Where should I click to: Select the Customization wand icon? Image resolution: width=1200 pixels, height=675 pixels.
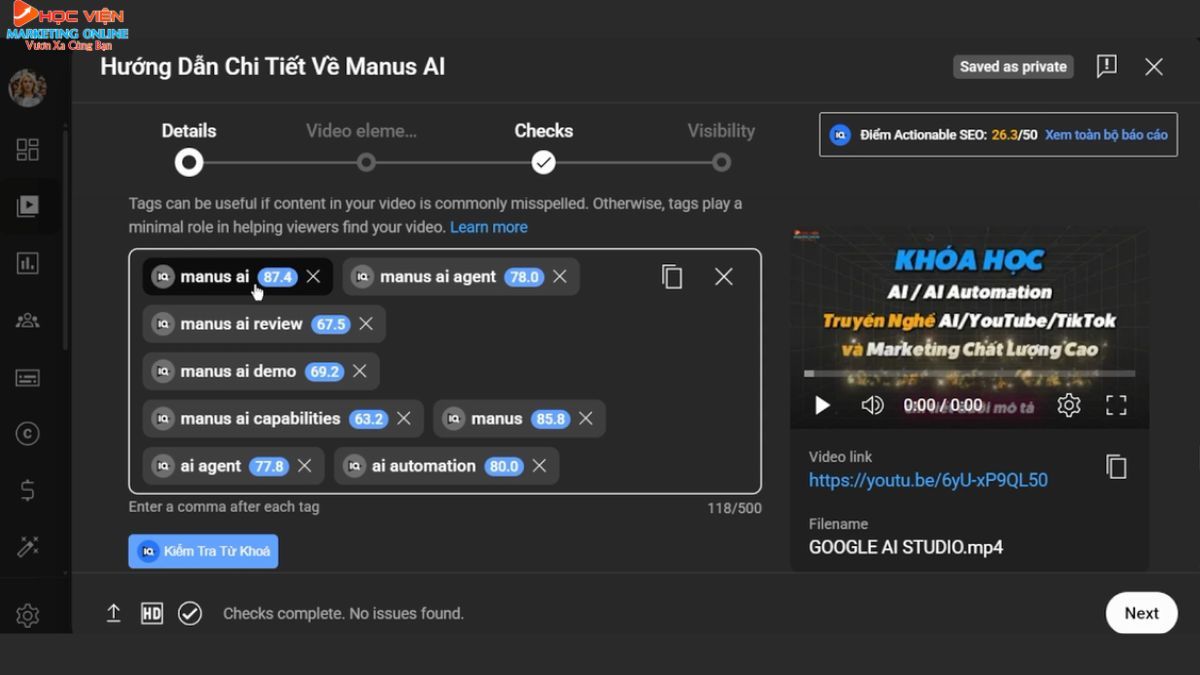point(28,546)
